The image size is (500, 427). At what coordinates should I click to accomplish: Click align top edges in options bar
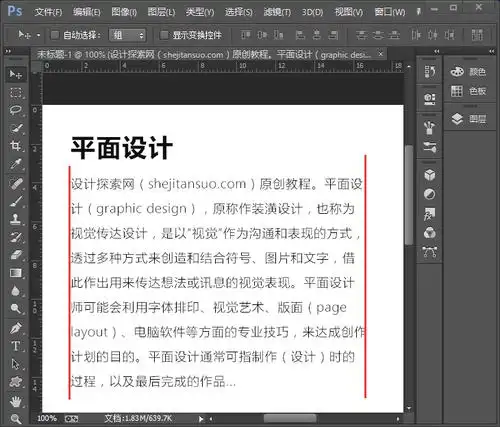[246, 35]
